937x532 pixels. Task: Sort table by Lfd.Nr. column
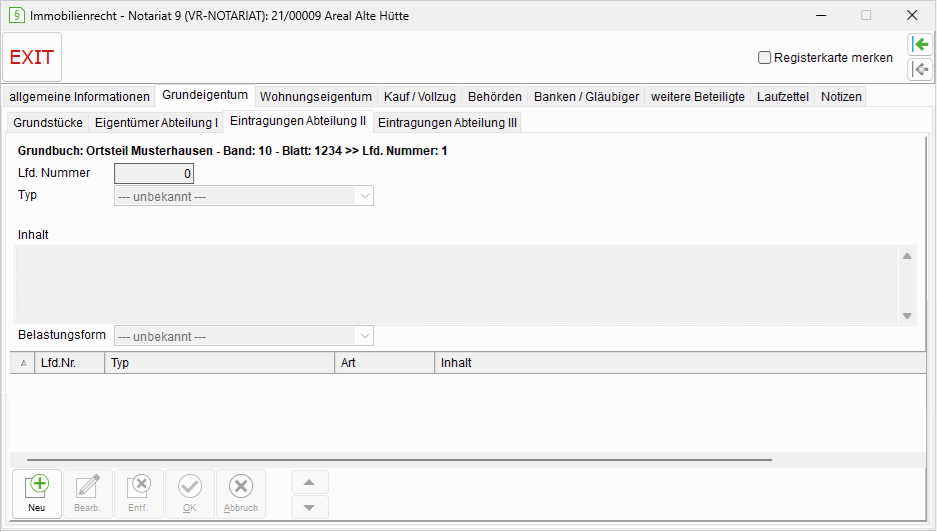coord(69,363)
